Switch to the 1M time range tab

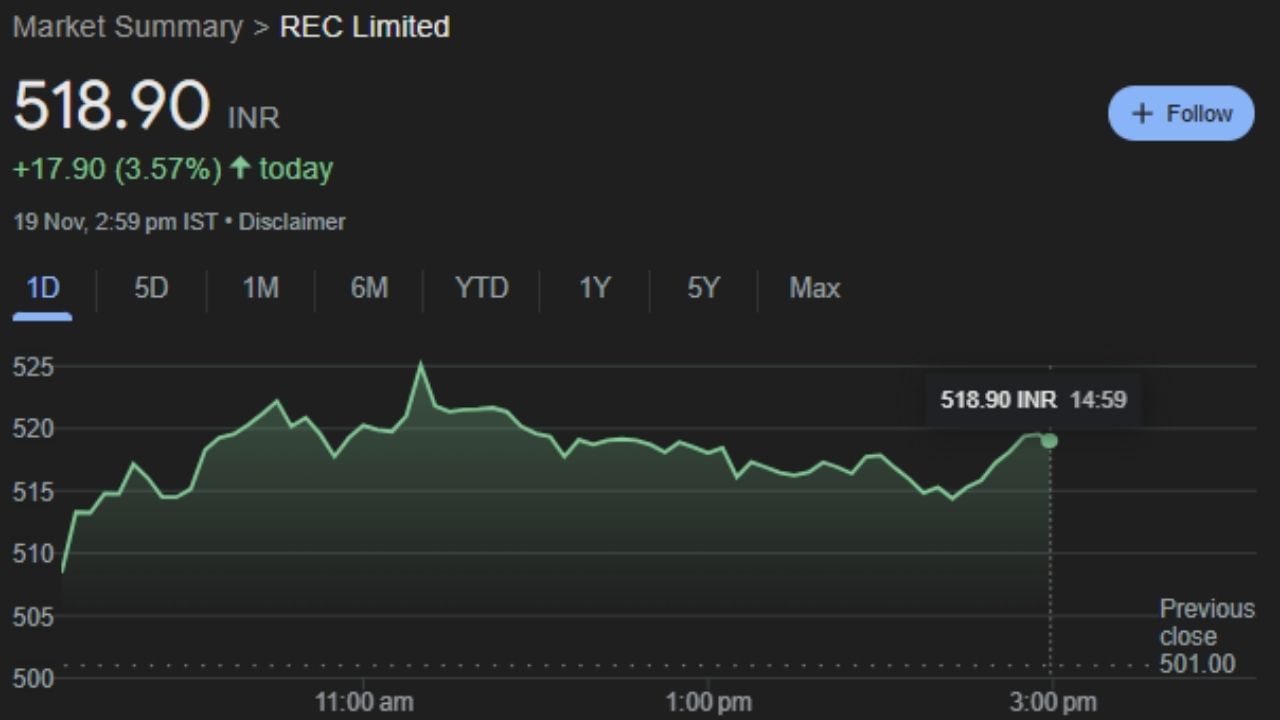pos(260,289)
